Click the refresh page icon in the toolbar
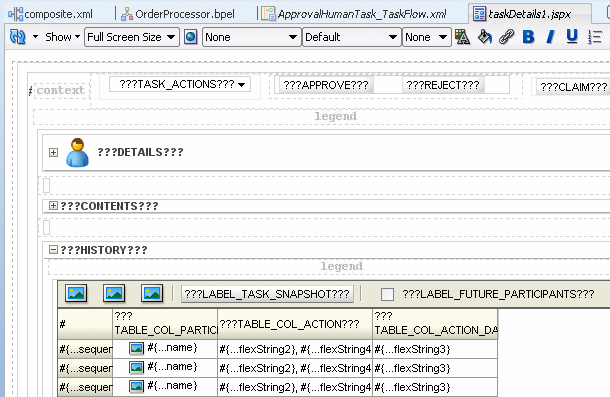610x397 pixels. click(x=18, y=37)
